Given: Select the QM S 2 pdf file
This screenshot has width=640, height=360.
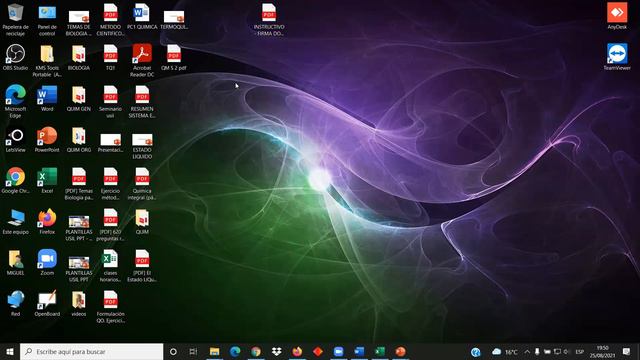Looking at the screenshot, I should click(x=174, y=57).
